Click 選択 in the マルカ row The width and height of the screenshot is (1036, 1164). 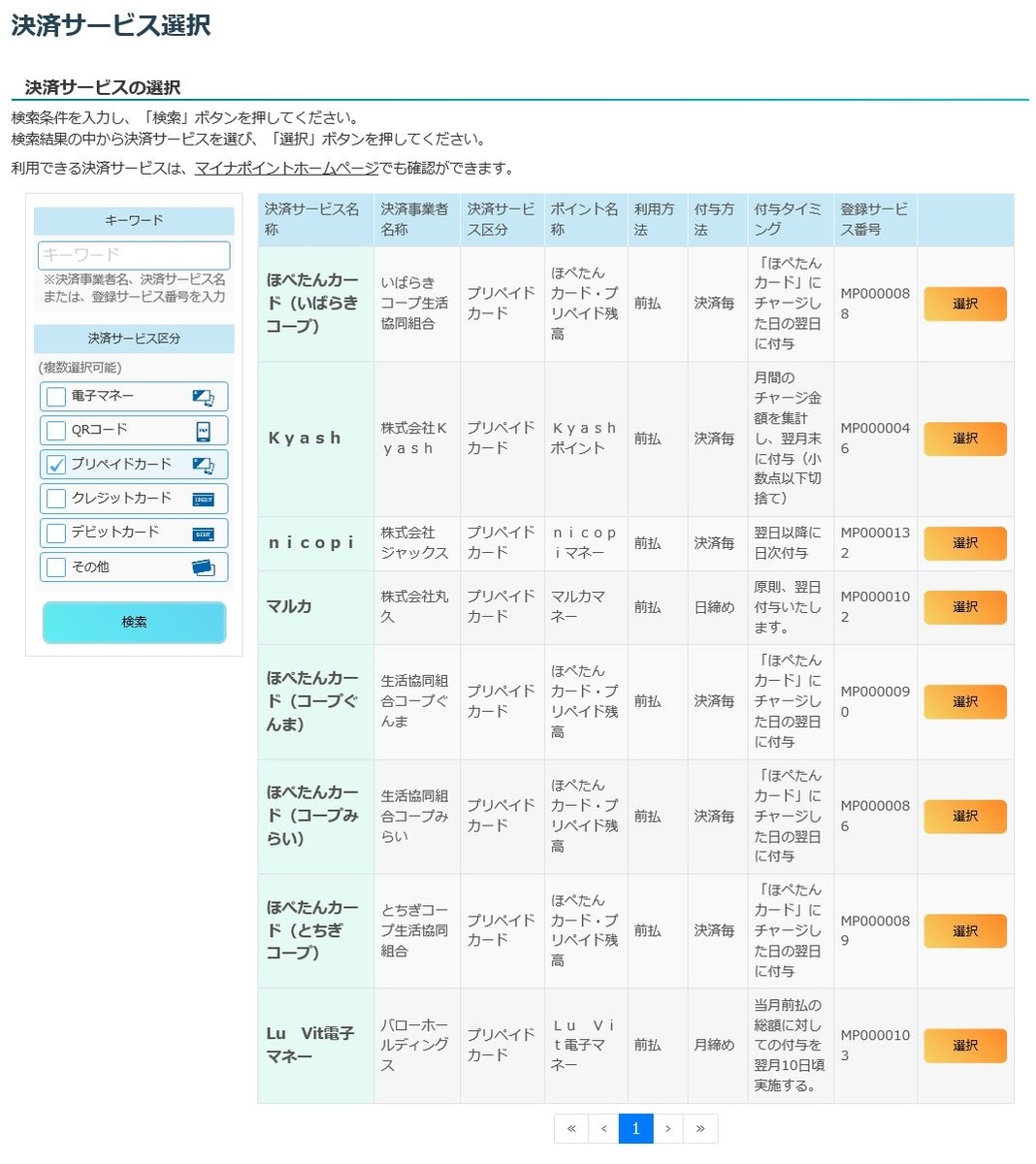tap(965, 607)
